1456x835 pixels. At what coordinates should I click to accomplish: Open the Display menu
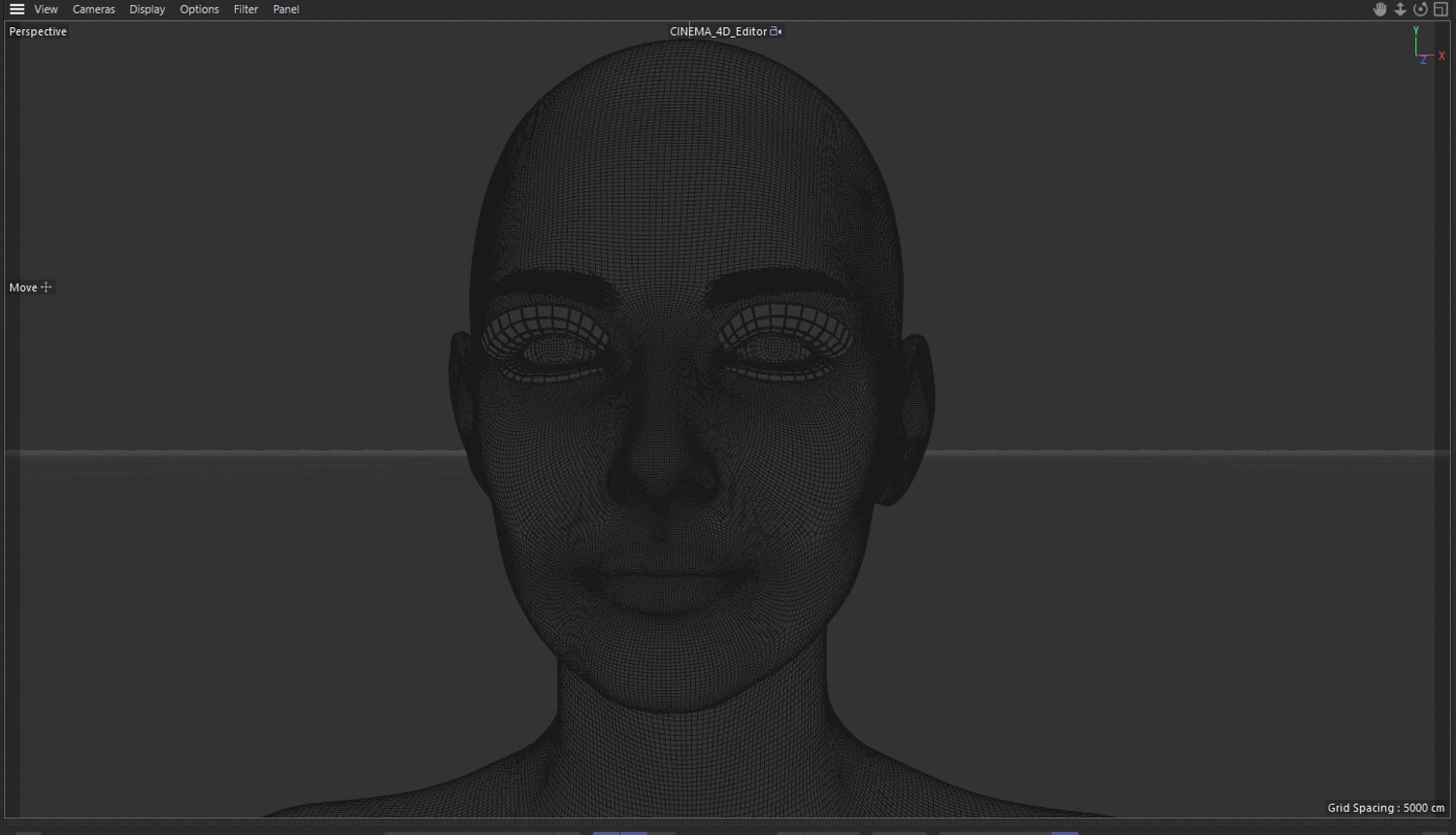[147, 9]
